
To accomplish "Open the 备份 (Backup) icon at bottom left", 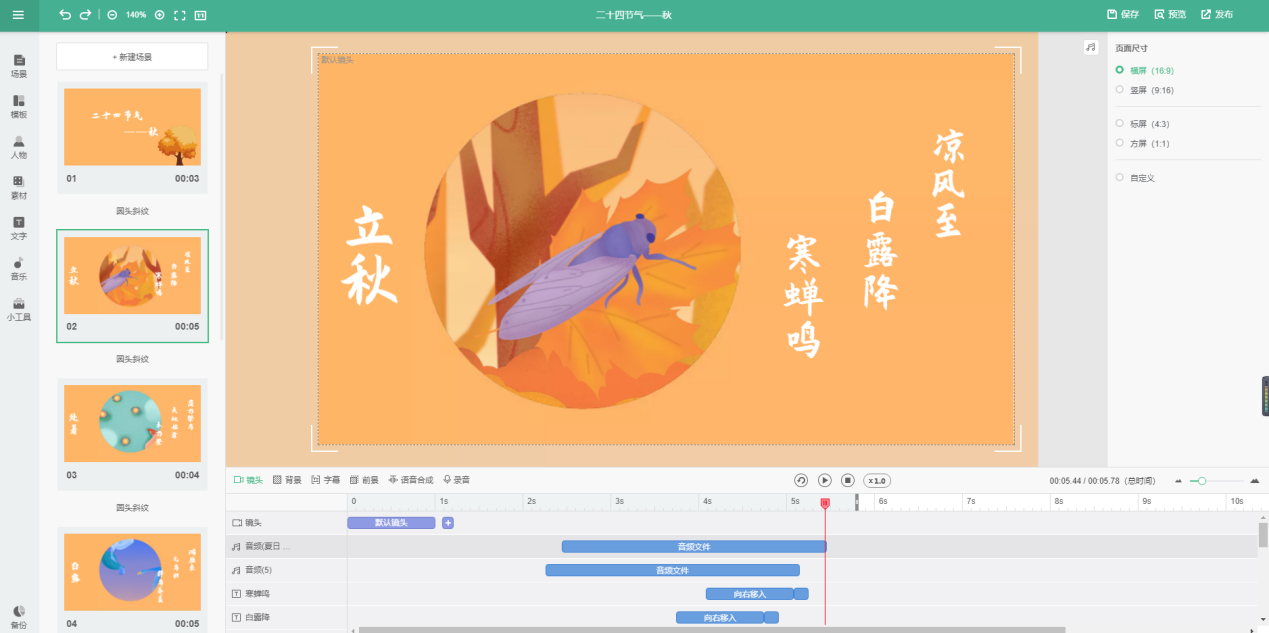I will (x=18, y=613).
